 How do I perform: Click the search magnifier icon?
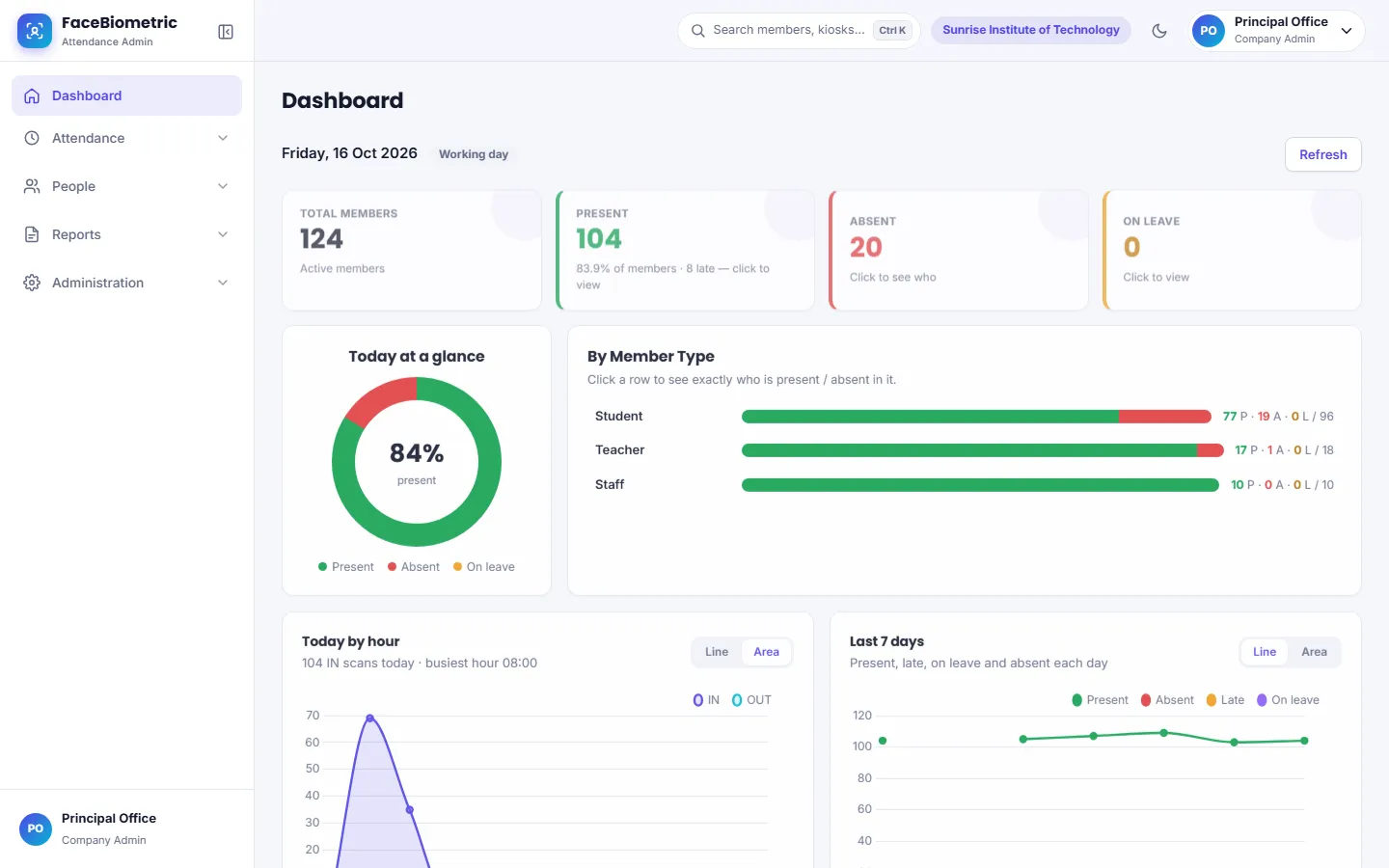coord(697,31)
